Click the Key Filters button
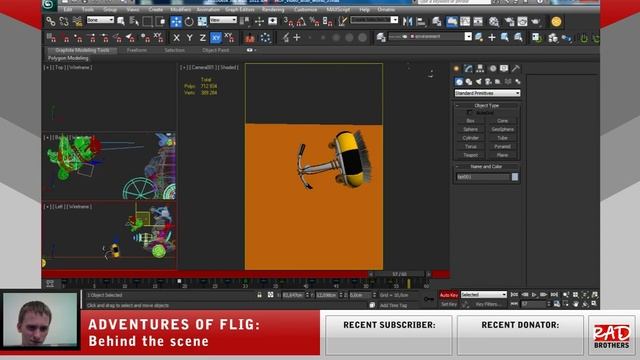The height and width of the screenshot is (360, 640). click(488, 304)
